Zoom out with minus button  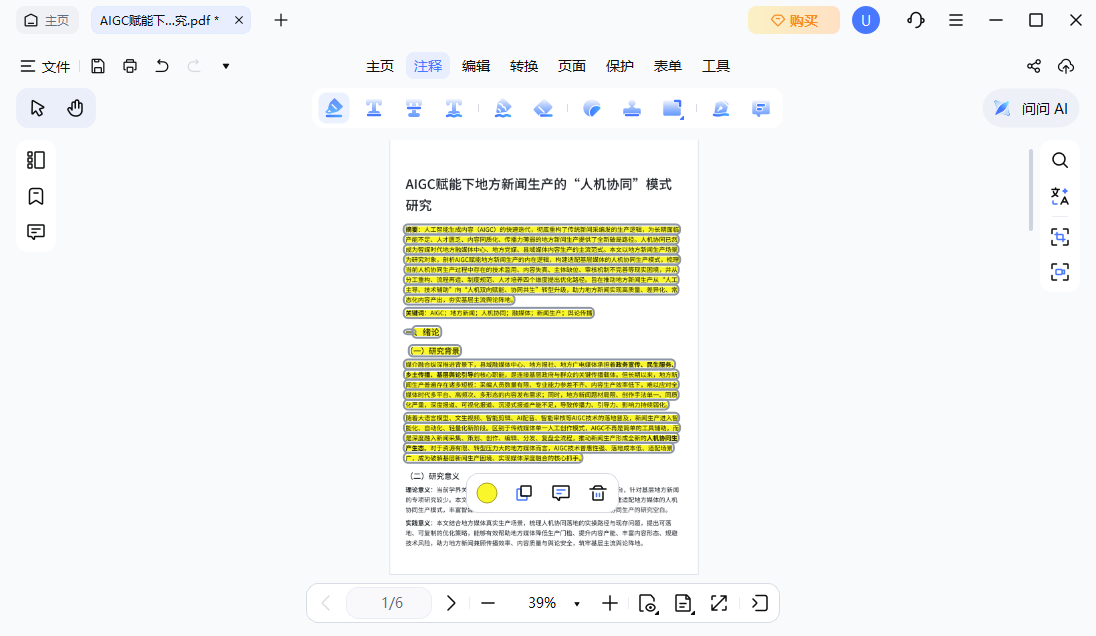488,602
